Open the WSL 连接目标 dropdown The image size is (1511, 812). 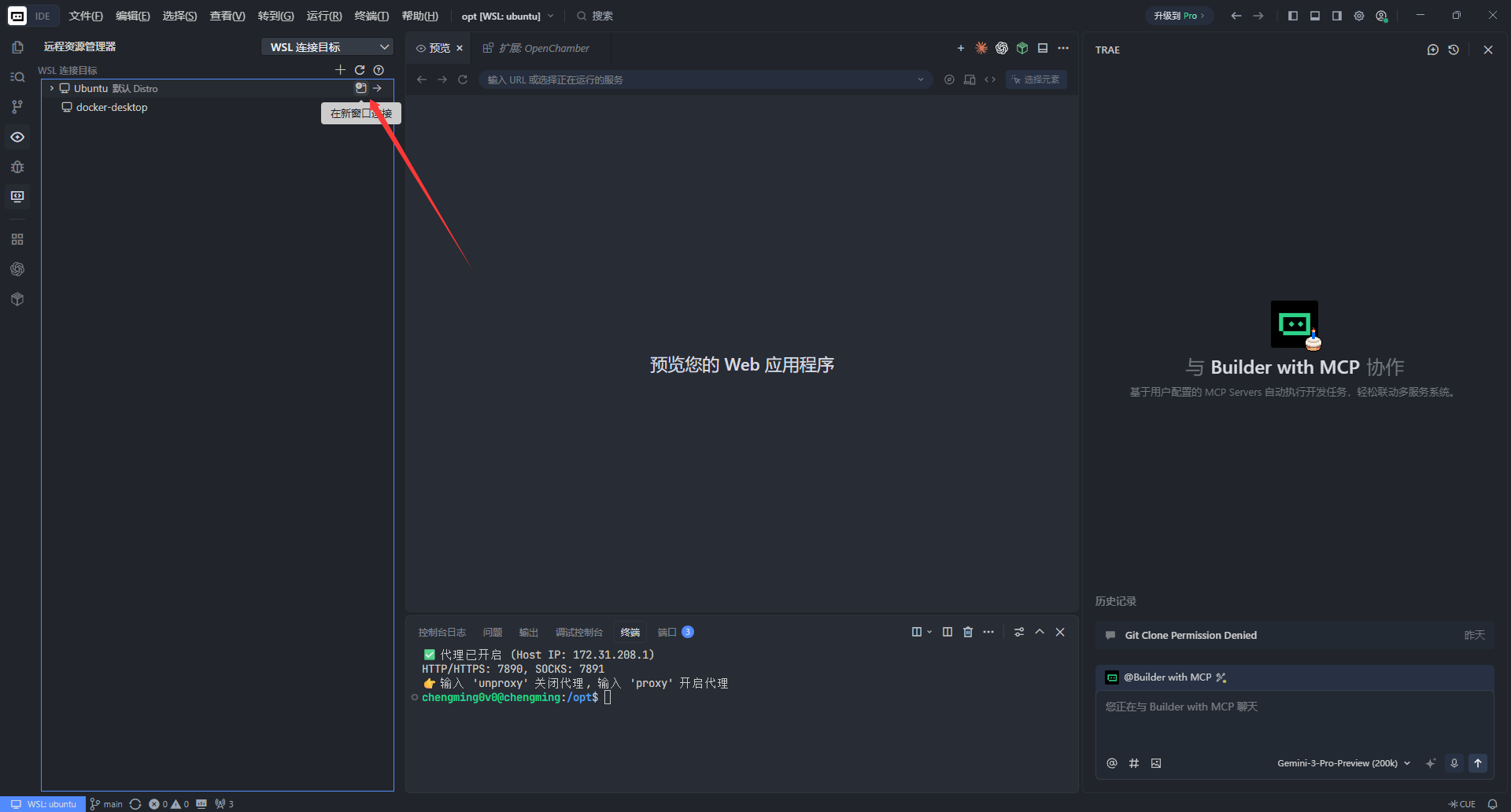[x=327, y=47]
